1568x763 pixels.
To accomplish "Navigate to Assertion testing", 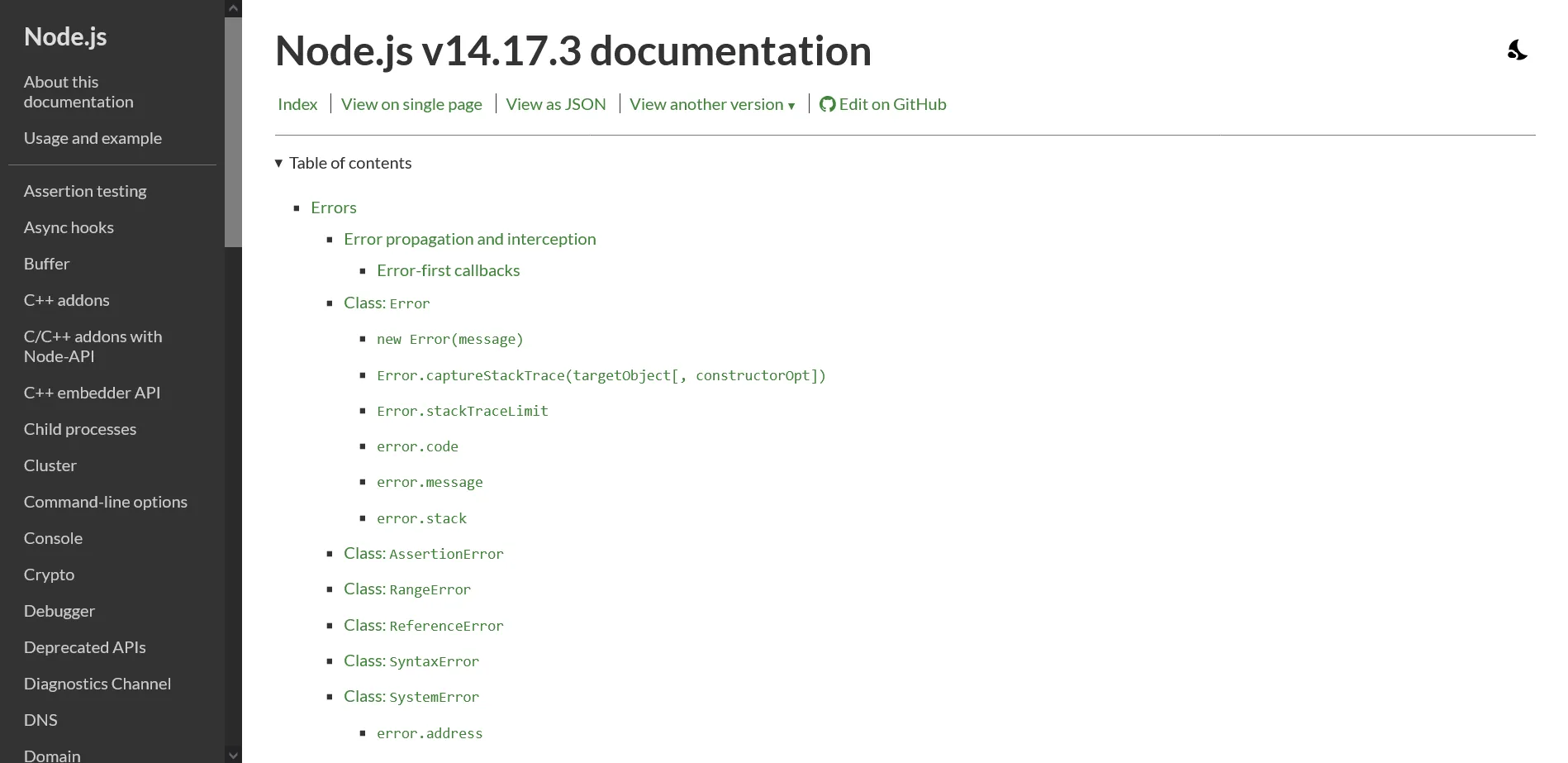I will click(x=85, y=191).
